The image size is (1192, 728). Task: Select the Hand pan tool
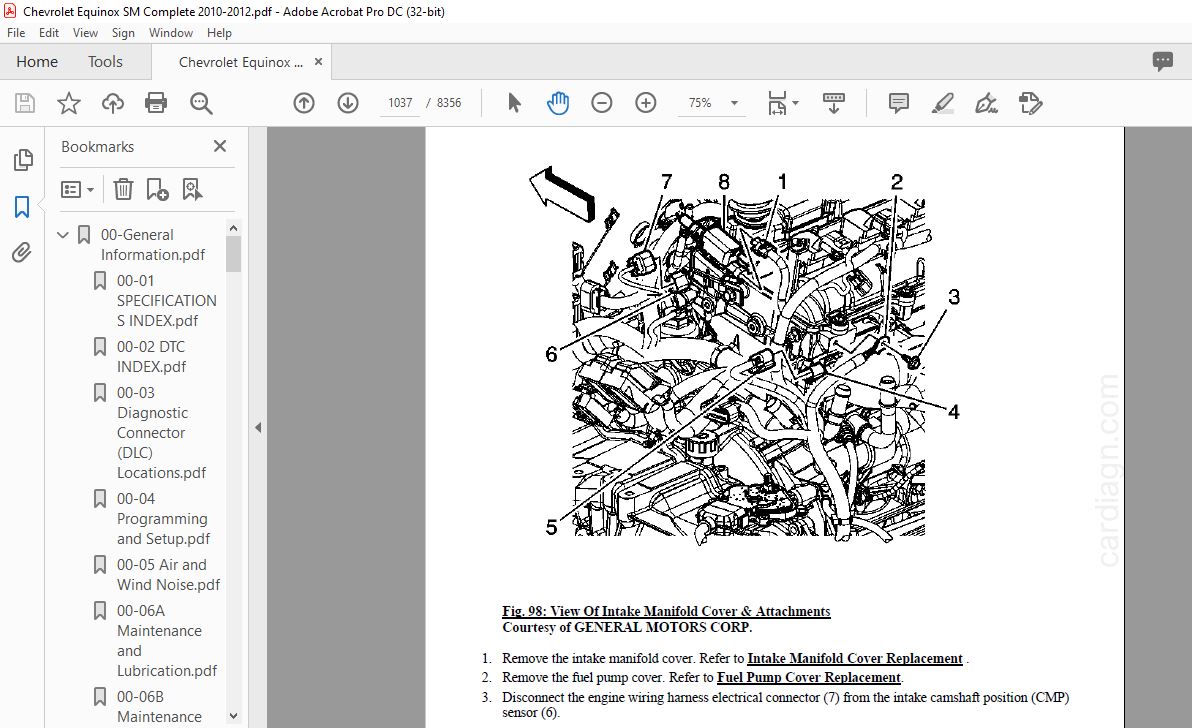click(557, 103)
